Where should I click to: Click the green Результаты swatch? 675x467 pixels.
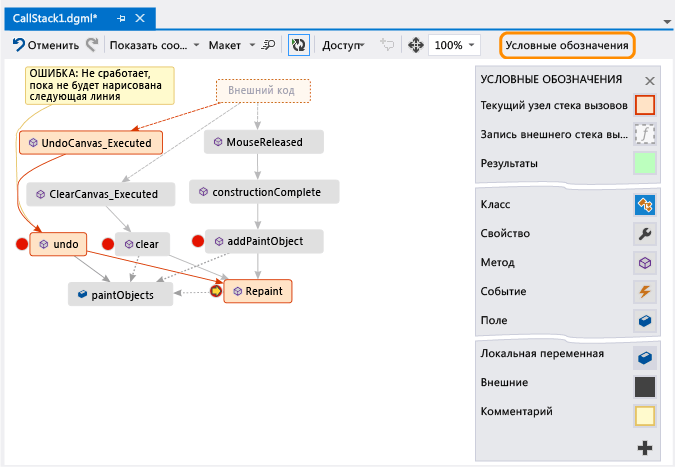tap(644, 163)
